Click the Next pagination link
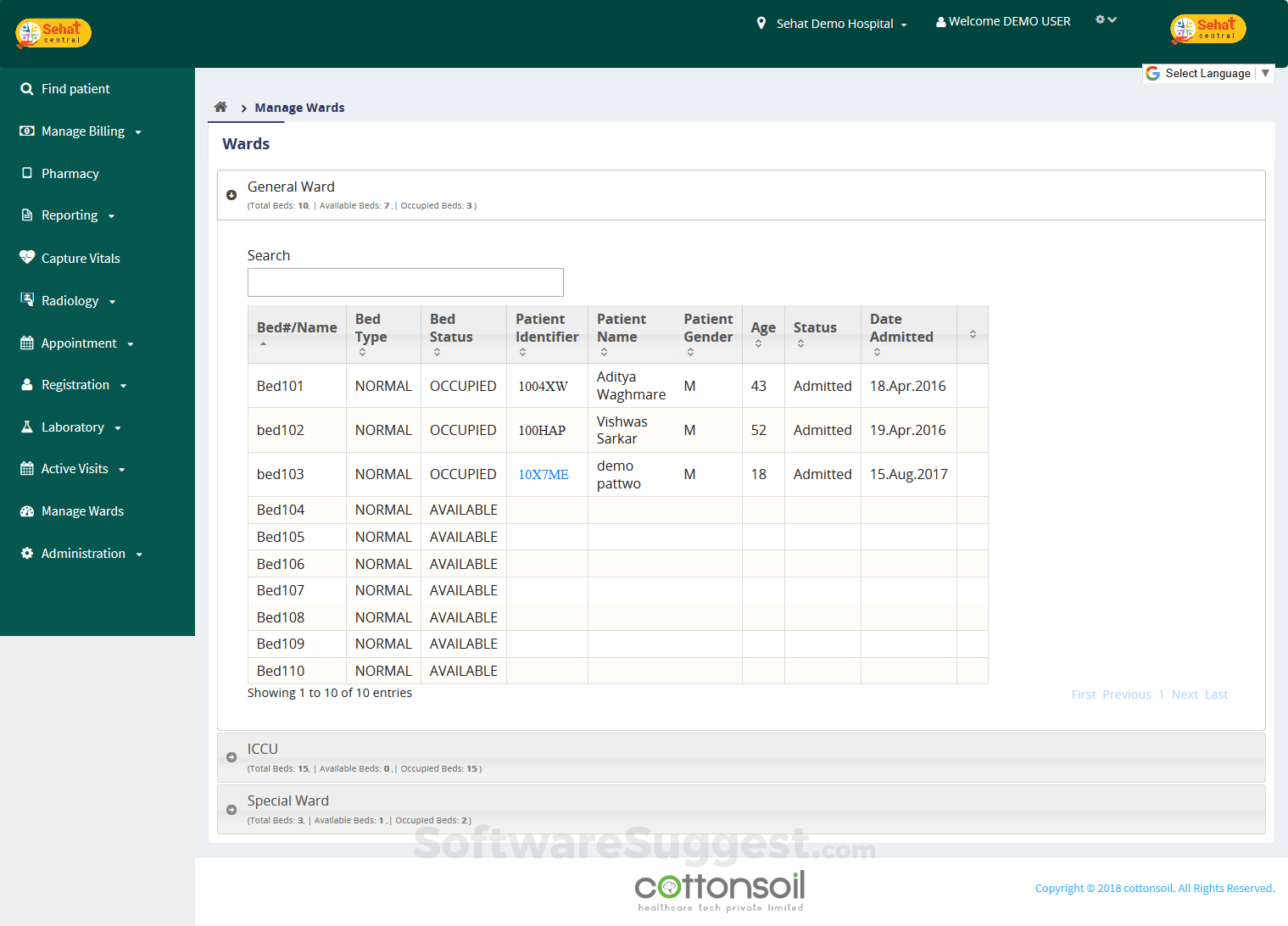This screenshot has width=1288, height=926. click(x=1185, y=694)
